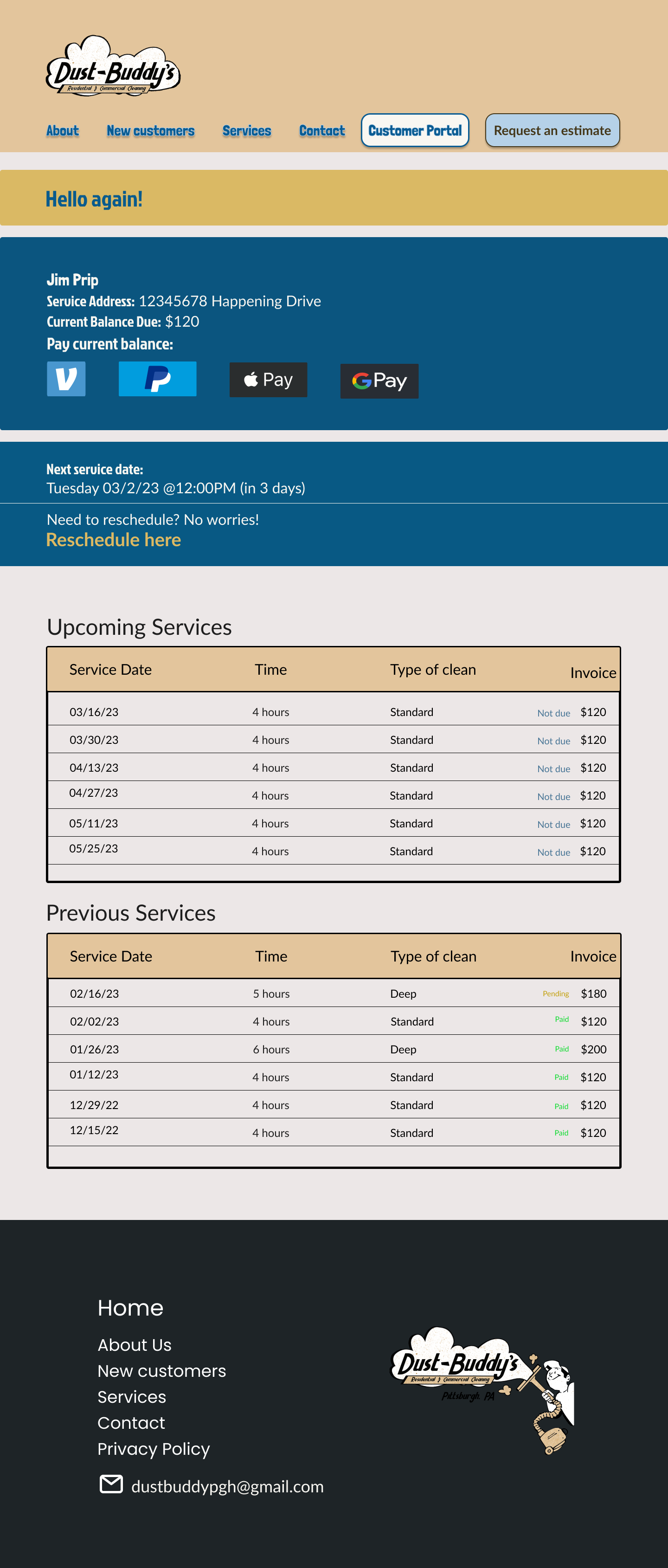Click the 5 hours time cell
This screenshot has height=1568, width=668.
click(x=271, y=994)
